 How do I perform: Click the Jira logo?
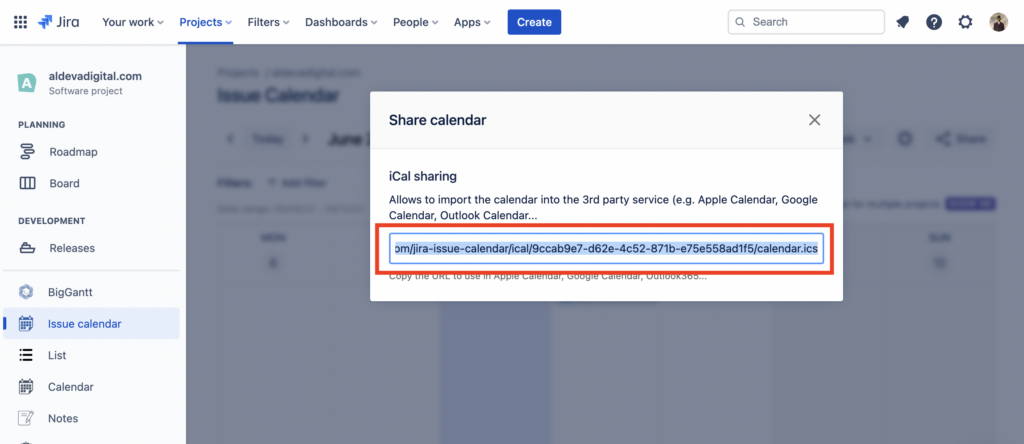tap(59, 22)
